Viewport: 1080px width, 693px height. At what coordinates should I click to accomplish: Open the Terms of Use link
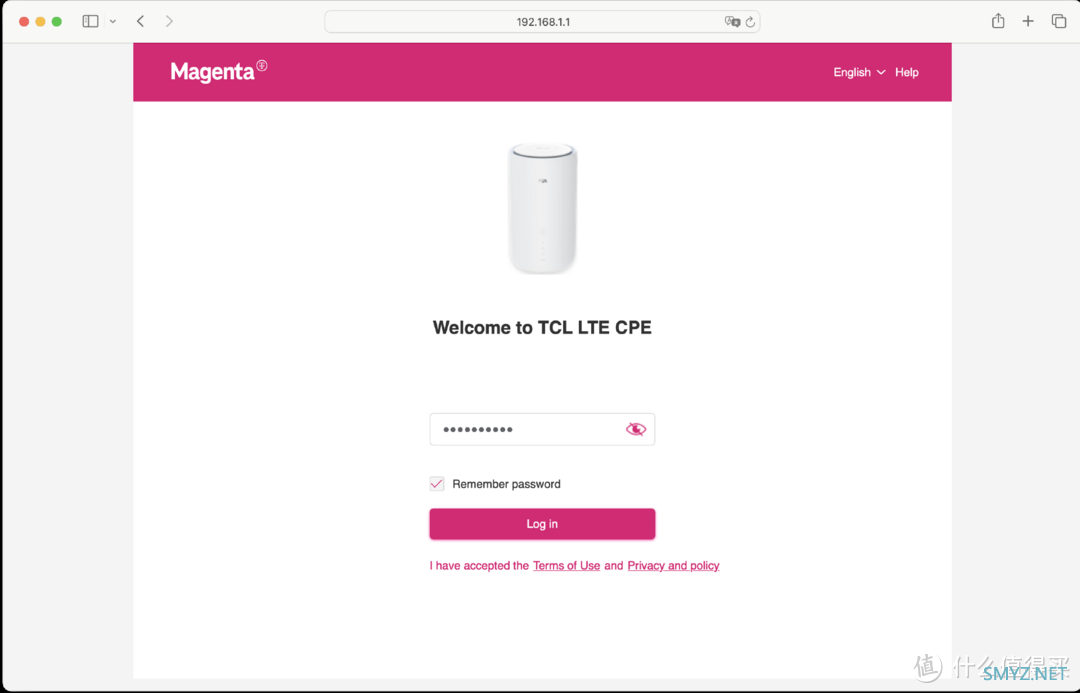(566, 566)
